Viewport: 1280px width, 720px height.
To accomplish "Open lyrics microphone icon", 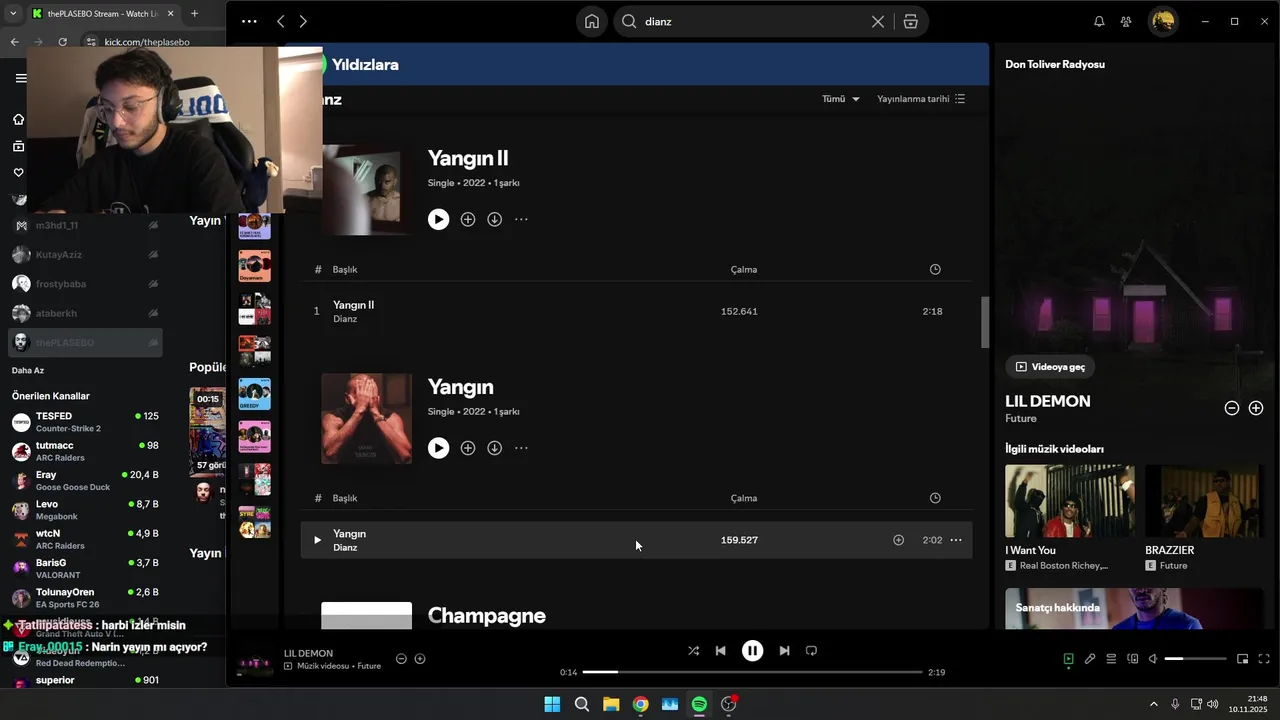I will [1090, 659].
